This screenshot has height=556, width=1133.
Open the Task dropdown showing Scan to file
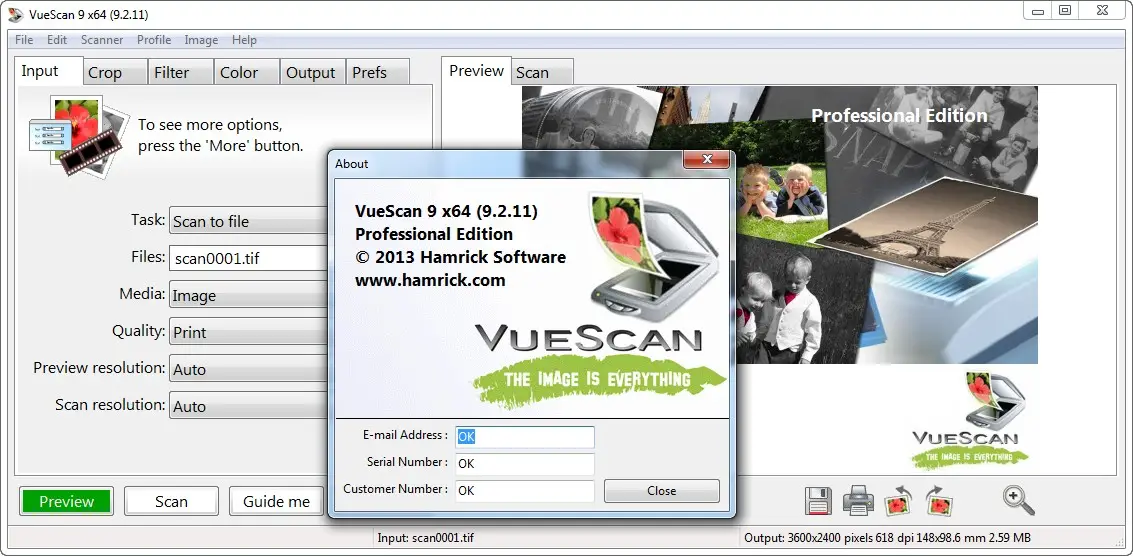point(249,221)
